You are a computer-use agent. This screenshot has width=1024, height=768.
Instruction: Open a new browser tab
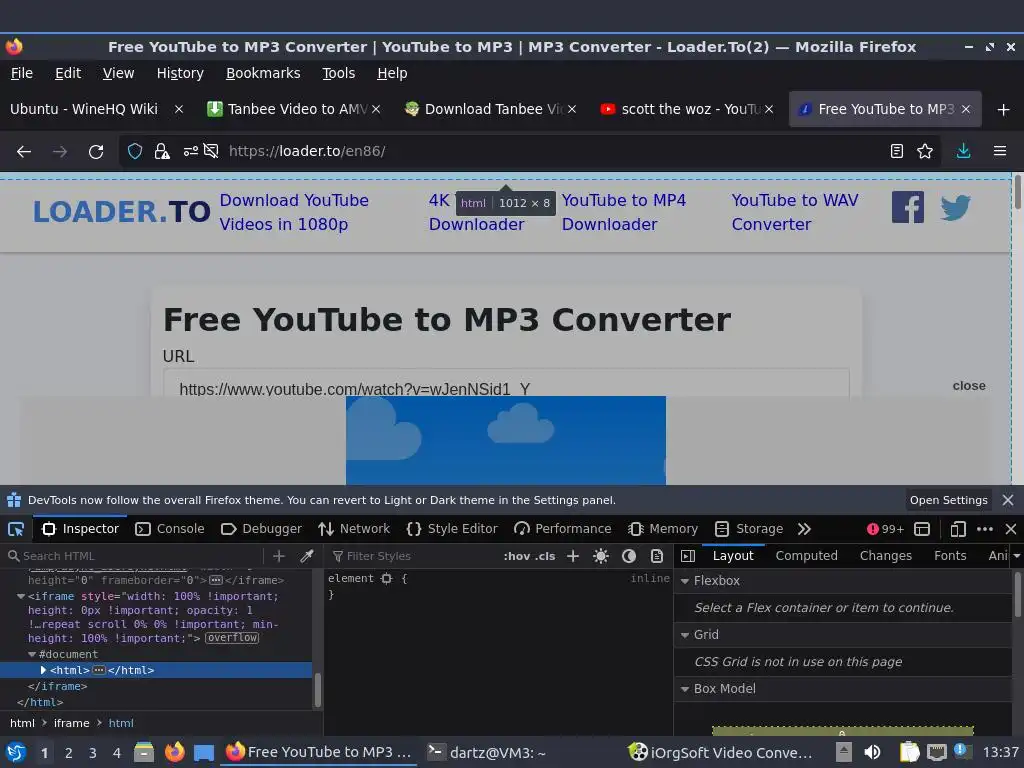click(1004, 110)
